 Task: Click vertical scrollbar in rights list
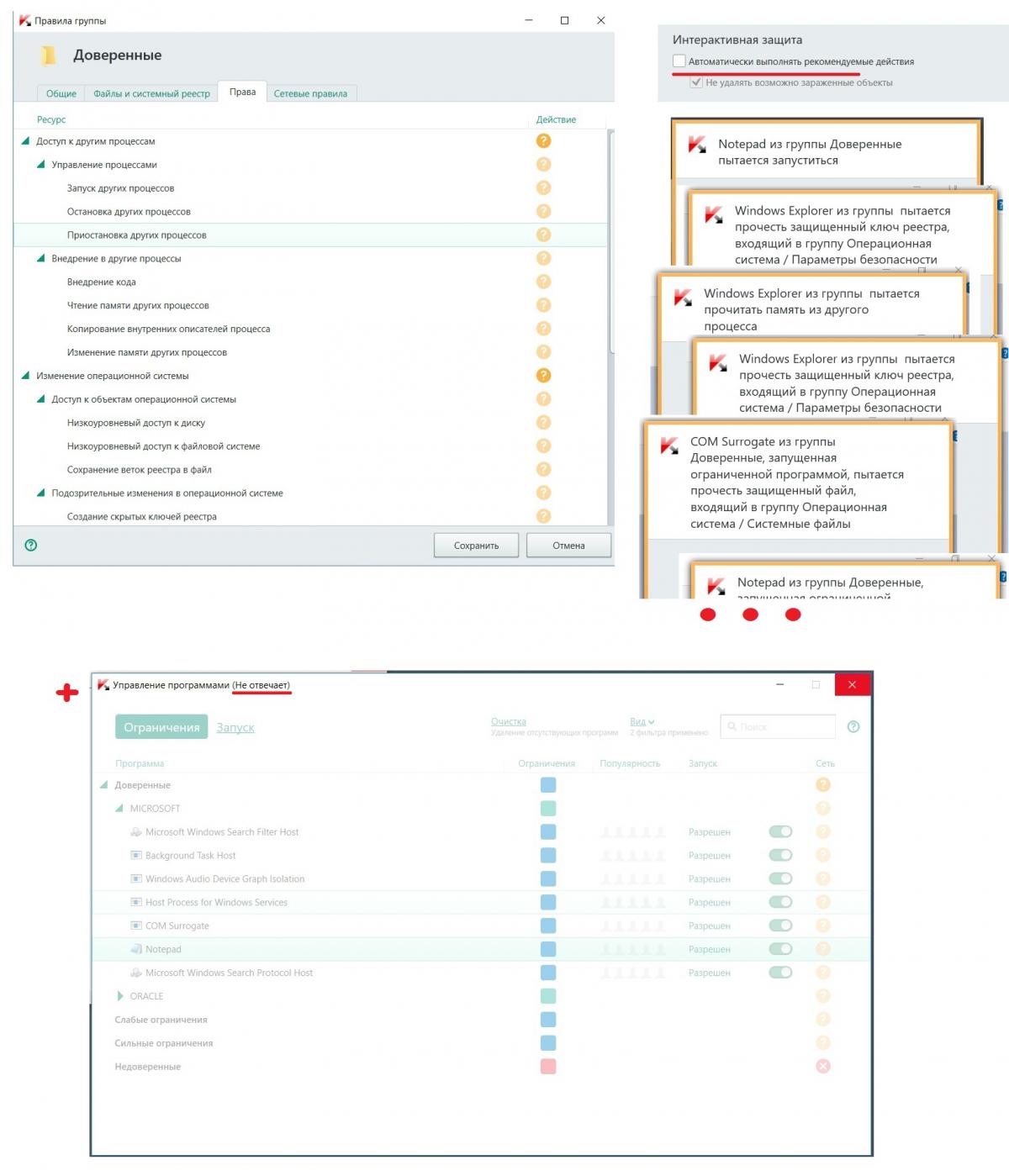(x=611, y=242)
